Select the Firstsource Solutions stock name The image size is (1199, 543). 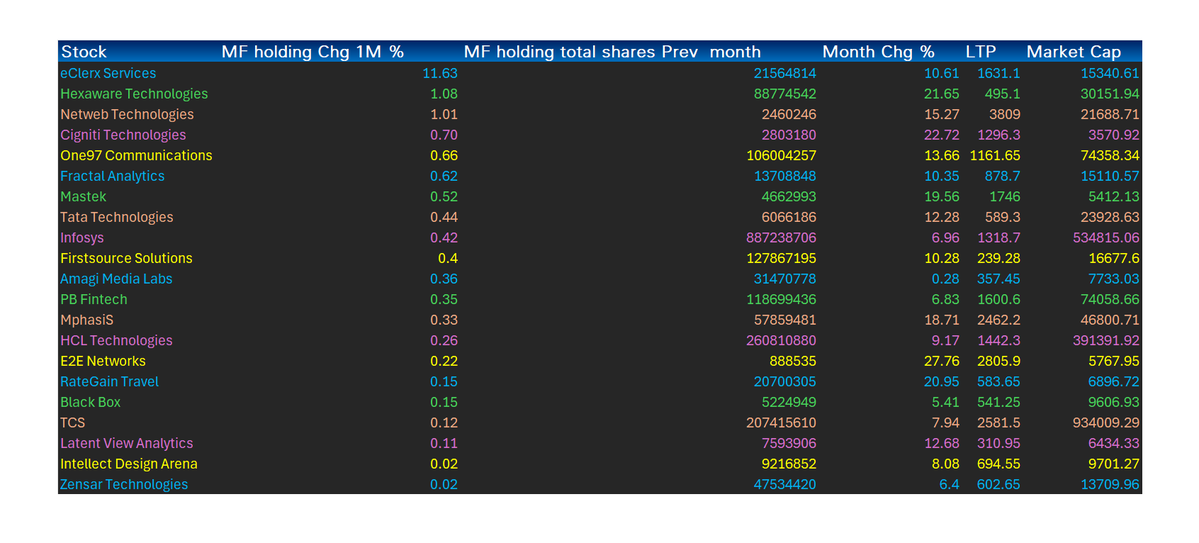(x=126, y=258)
